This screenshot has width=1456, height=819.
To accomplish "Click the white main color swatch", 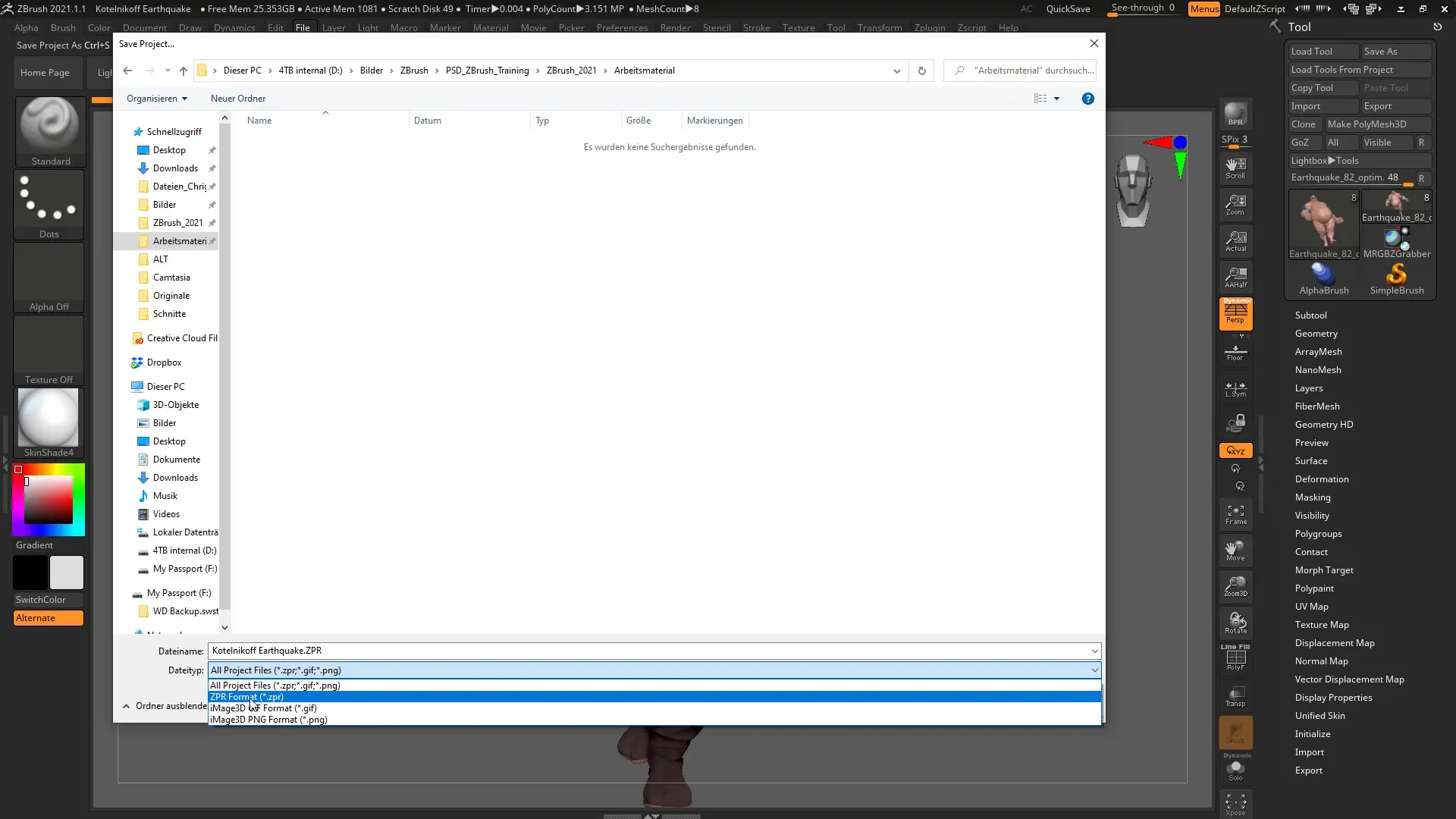I will tap(67, 573).
